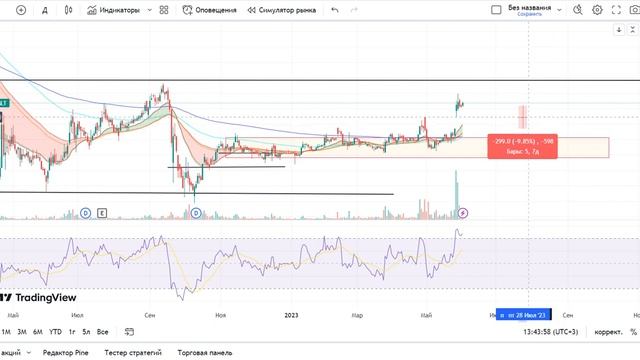Click the E earnings marker
The image size is (640, 360).
pyautogui.click(x=102, y=213)
